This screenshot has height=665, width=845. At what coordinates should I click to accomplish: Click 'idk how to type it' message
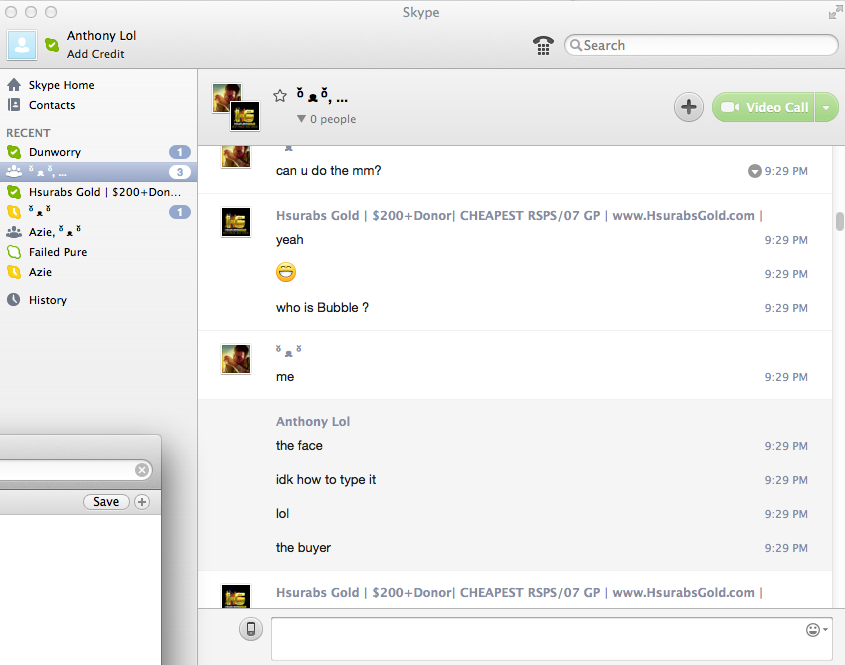point(326,480)
